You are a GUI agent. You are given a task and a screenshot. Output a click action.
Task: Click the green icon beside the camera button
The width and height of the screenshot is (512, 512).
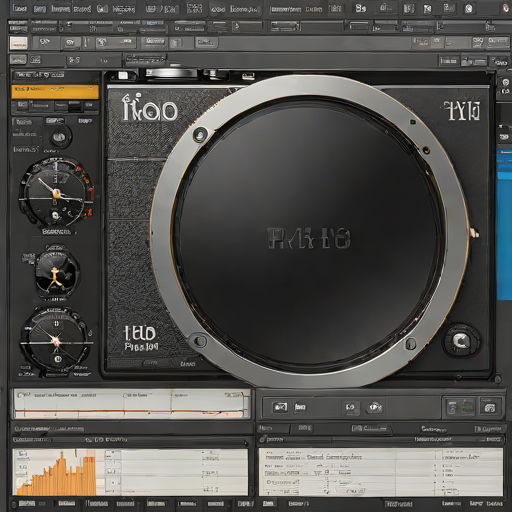(x=467, y=407)
